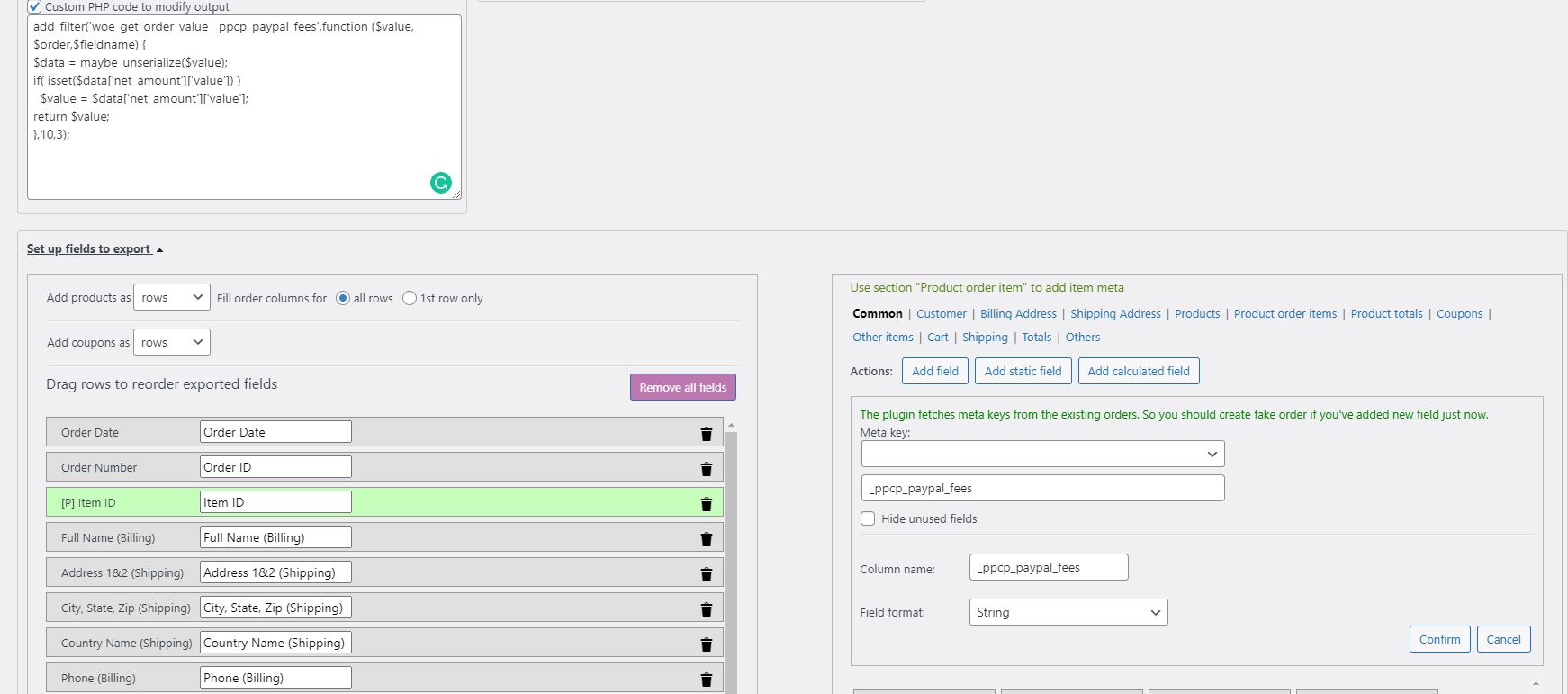Open the Product order items section
The image size is (1568, 694).
click(x=1285, y=313)
